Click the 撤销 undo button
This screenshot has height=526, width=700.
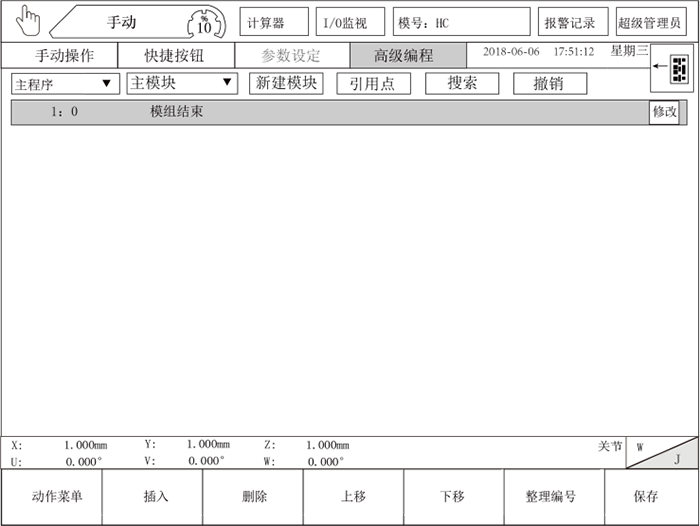tap(550, 84)
